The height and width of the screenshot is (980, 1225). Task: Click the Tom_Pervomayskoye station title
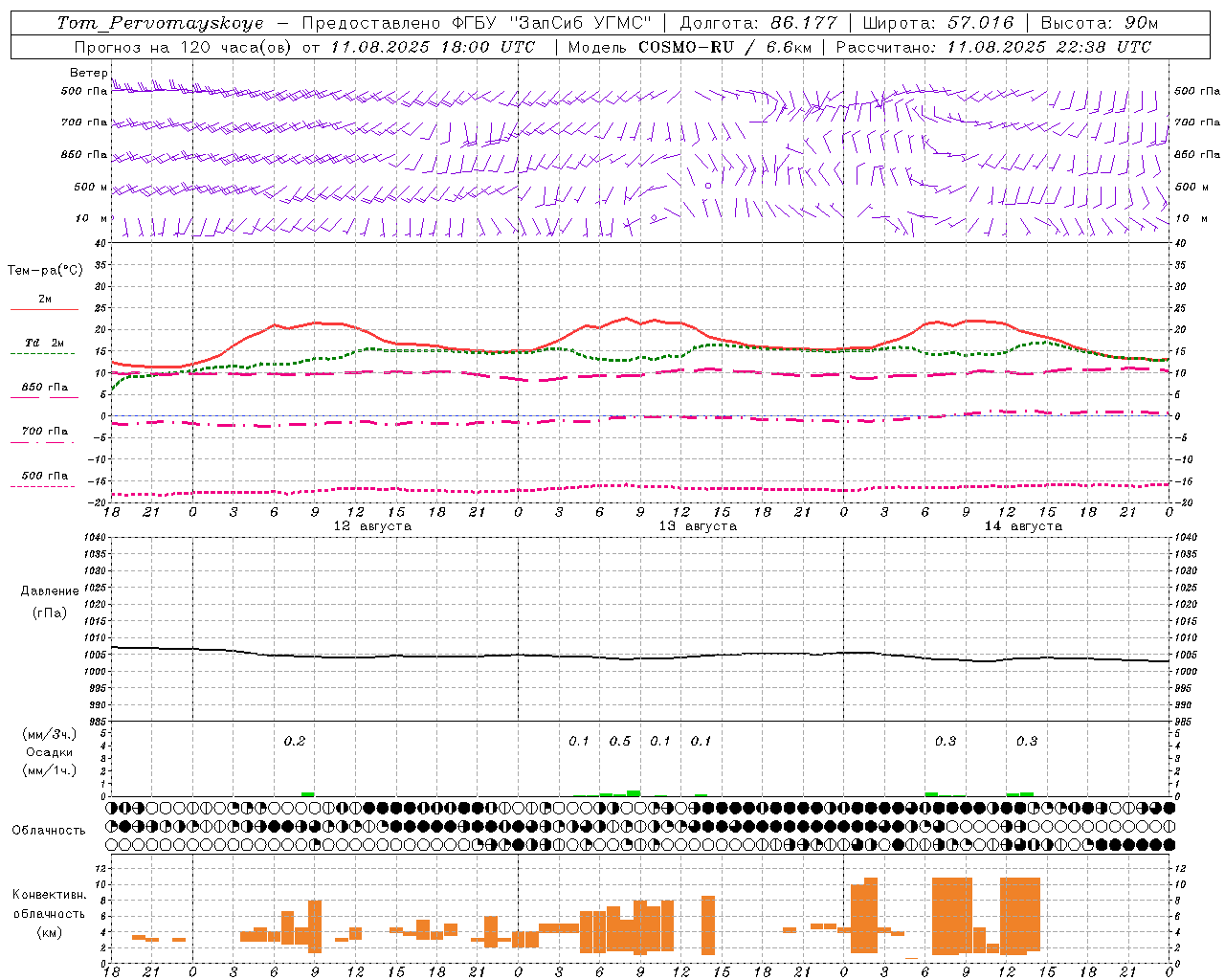click(160, 23)
